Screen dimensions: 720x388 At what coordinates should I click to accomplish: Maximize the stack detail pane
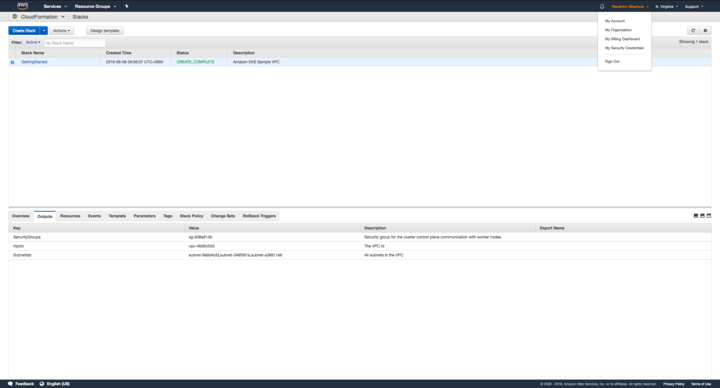[709, 216]
